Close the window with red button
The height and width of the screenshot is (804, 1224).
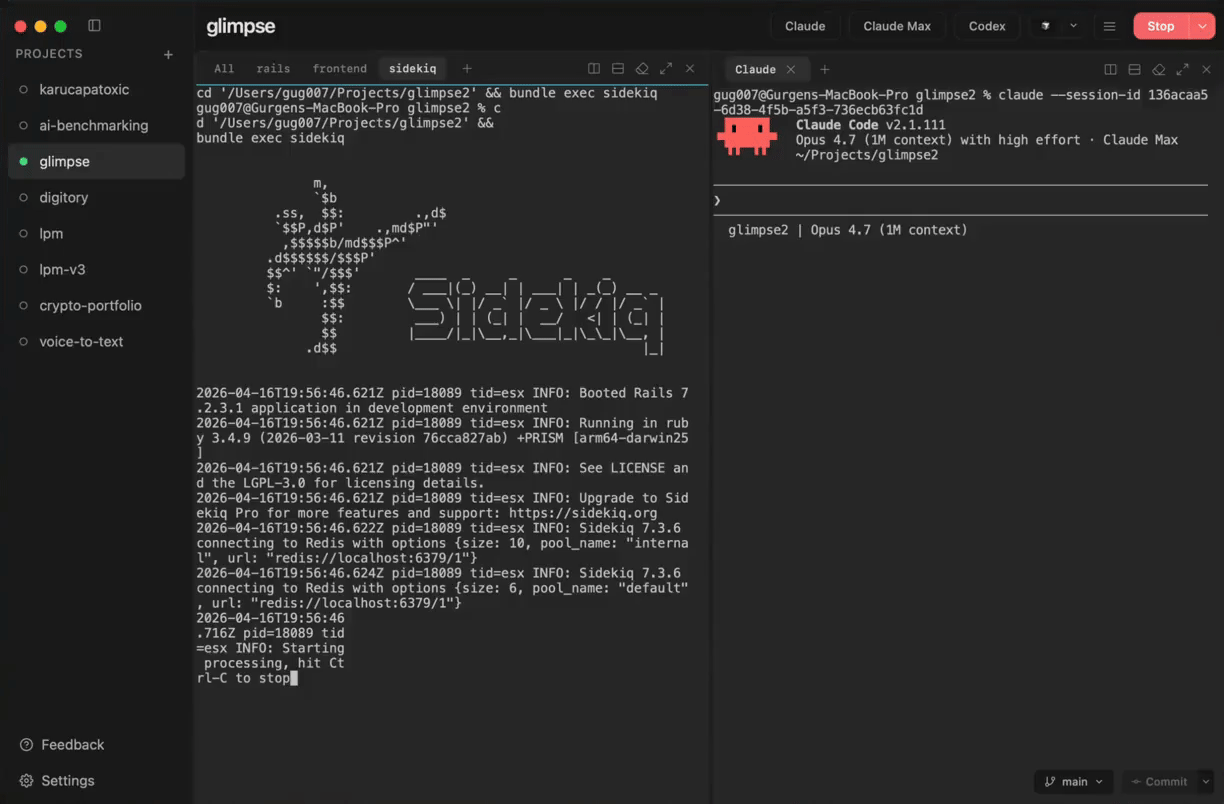tap(20, 26)
